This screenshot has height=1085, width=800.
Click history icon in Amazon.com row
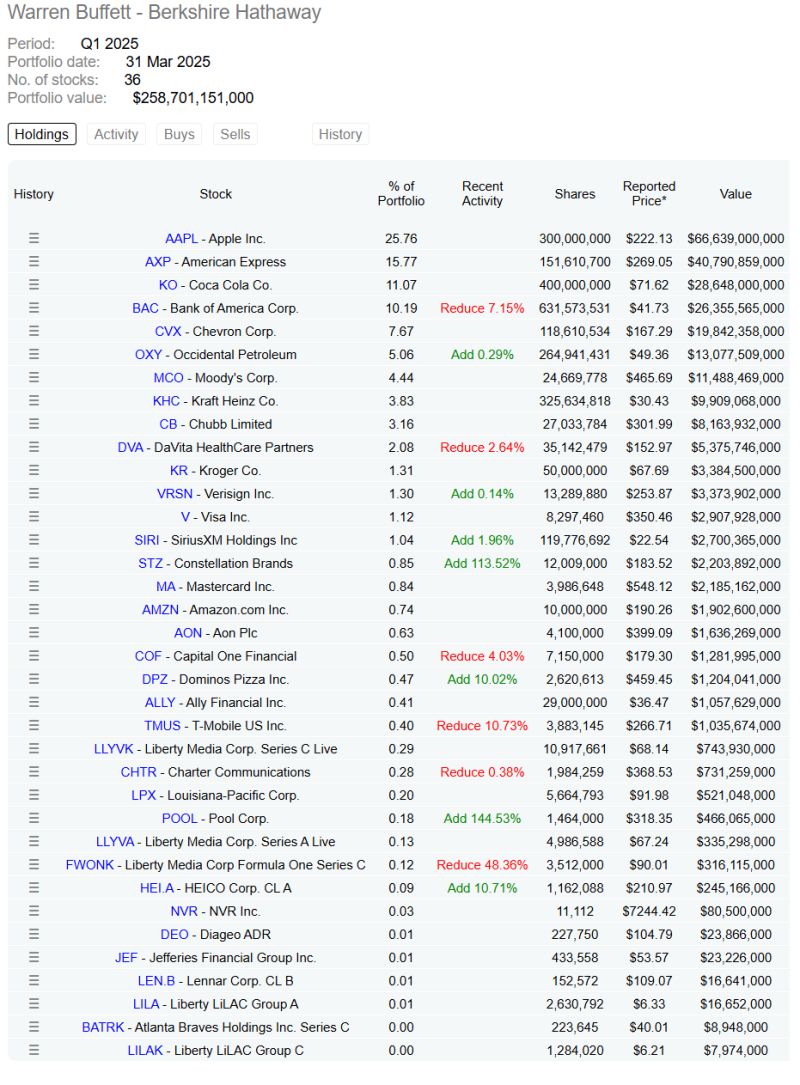34,609
